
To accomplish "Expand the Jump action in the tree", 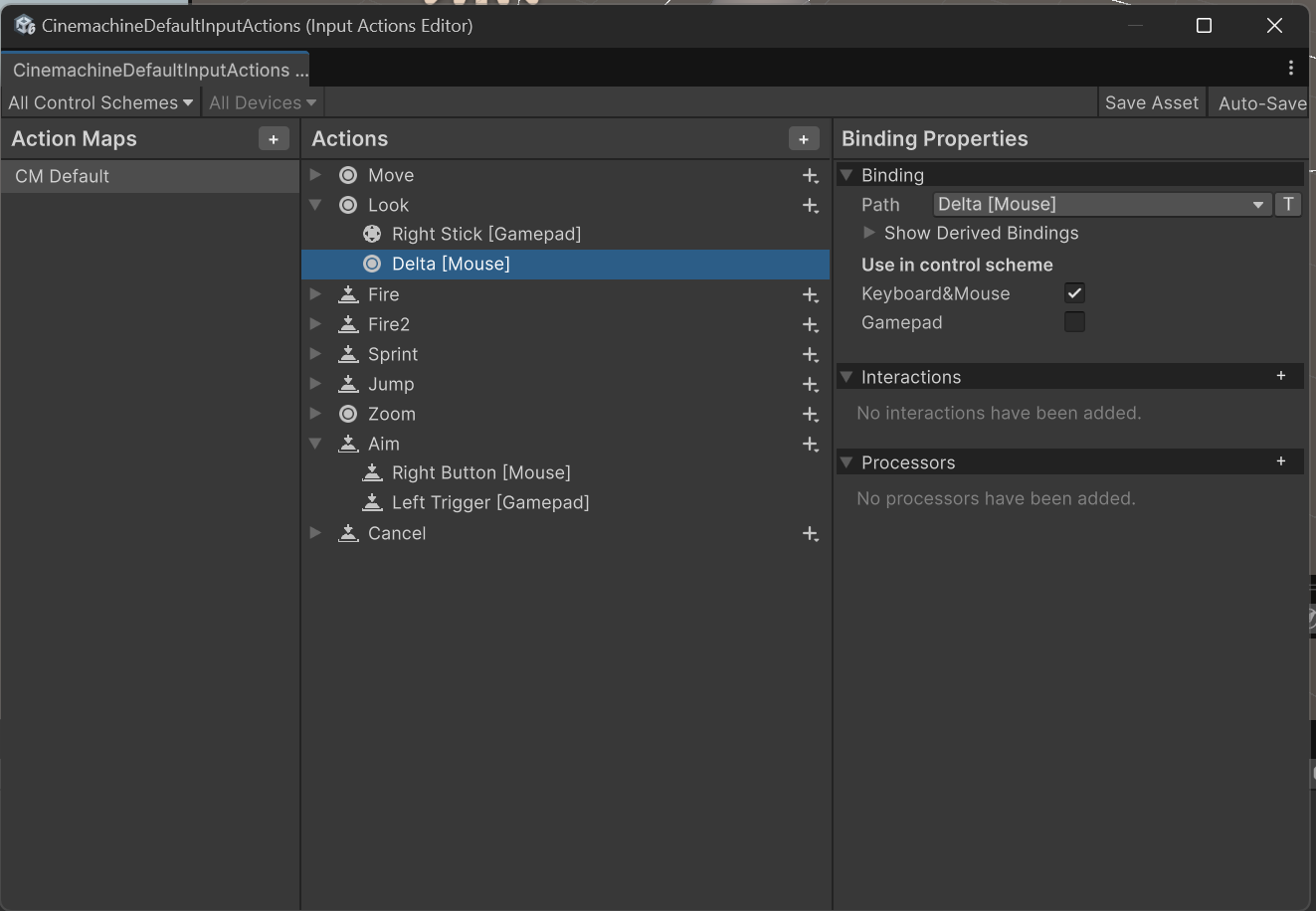I will (x=315, y=384).
